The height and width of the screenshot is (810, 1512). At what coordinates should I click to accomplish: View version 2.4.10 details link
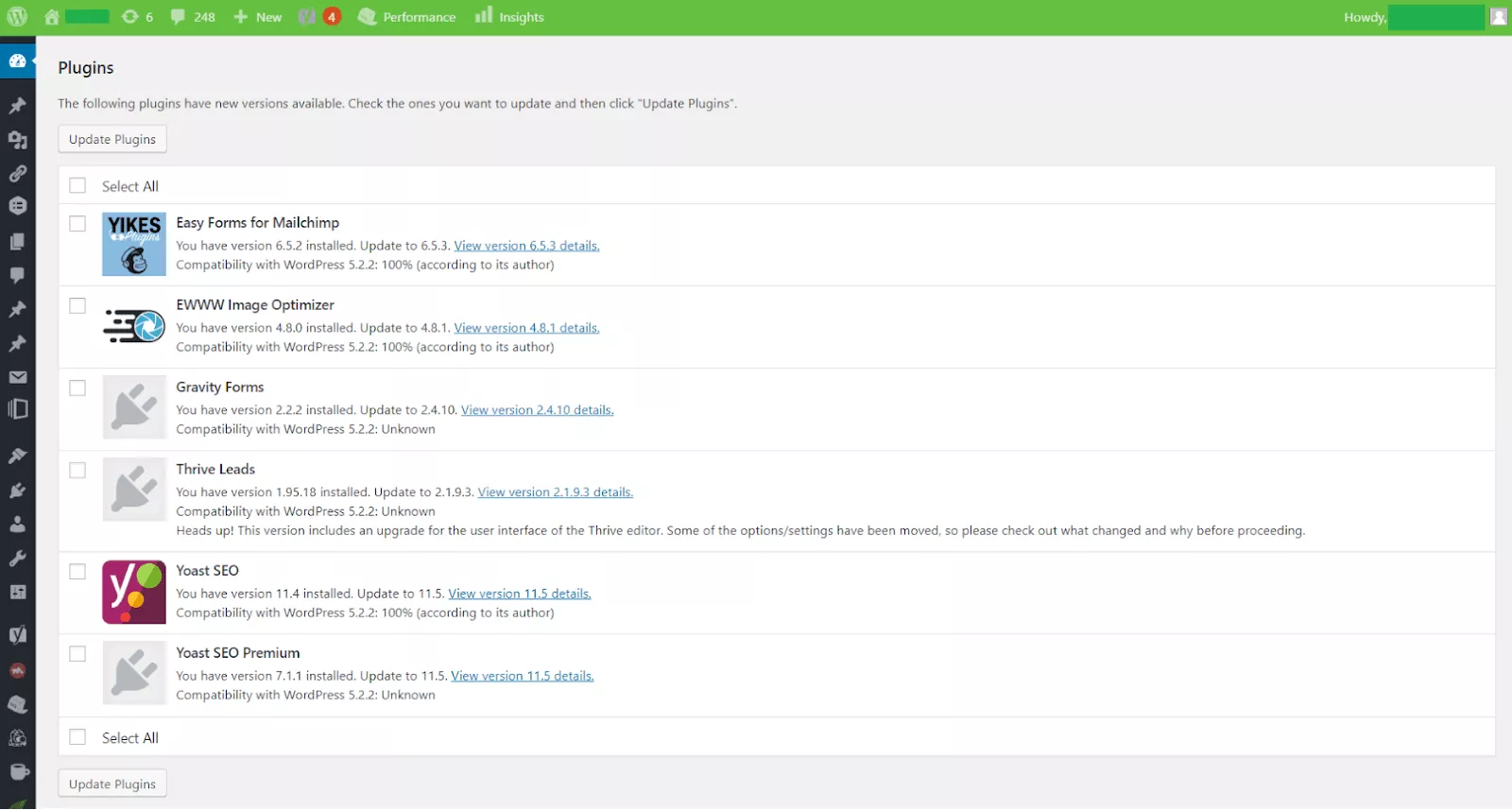pyautogui.click(x=538, y=410)
